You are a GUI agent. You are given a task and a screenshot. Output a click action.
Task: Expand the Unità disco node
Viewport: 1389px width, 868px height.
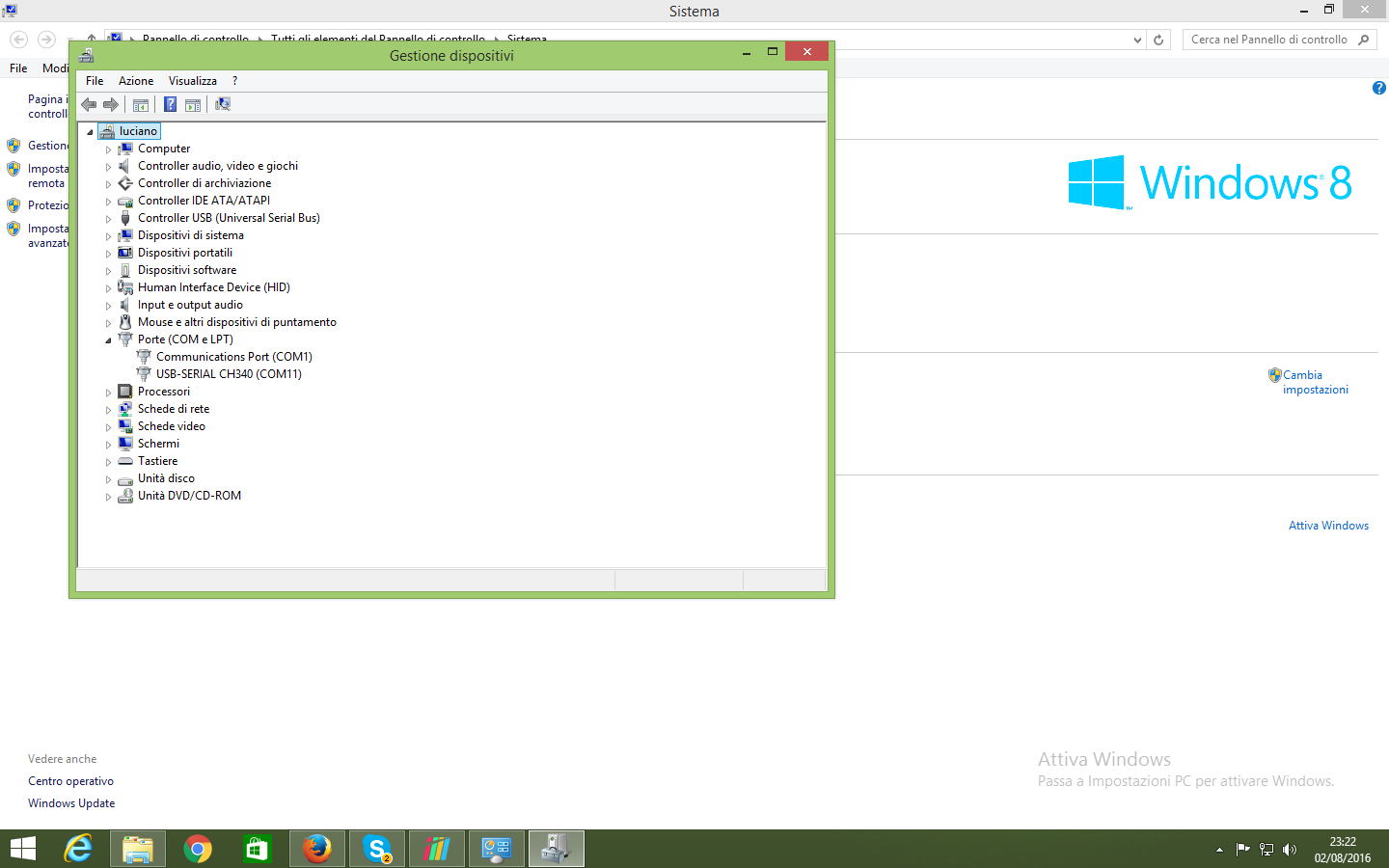point(108,479)
